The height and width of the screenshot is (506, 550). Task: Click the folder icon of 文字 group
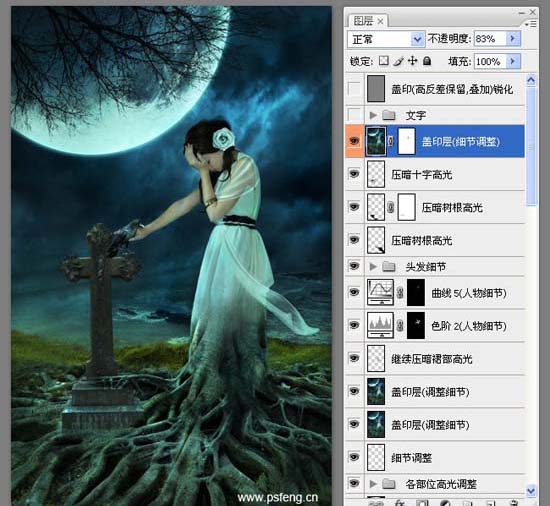(x=389, y=115)
